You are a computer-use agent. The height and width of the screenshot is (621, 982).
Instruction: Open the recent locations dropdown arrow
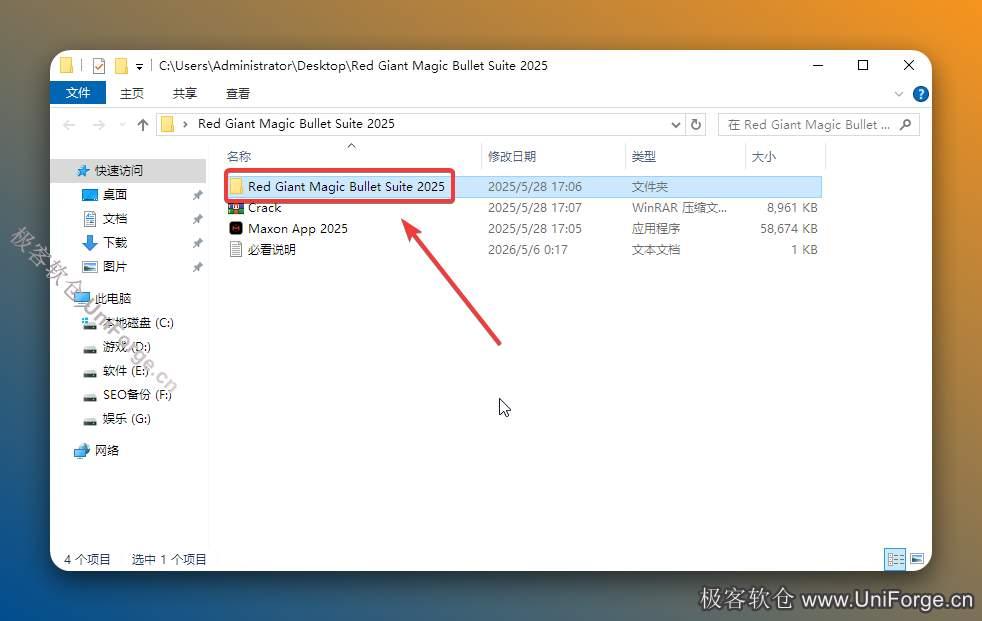pyautogui.click(x=122, y=125)
